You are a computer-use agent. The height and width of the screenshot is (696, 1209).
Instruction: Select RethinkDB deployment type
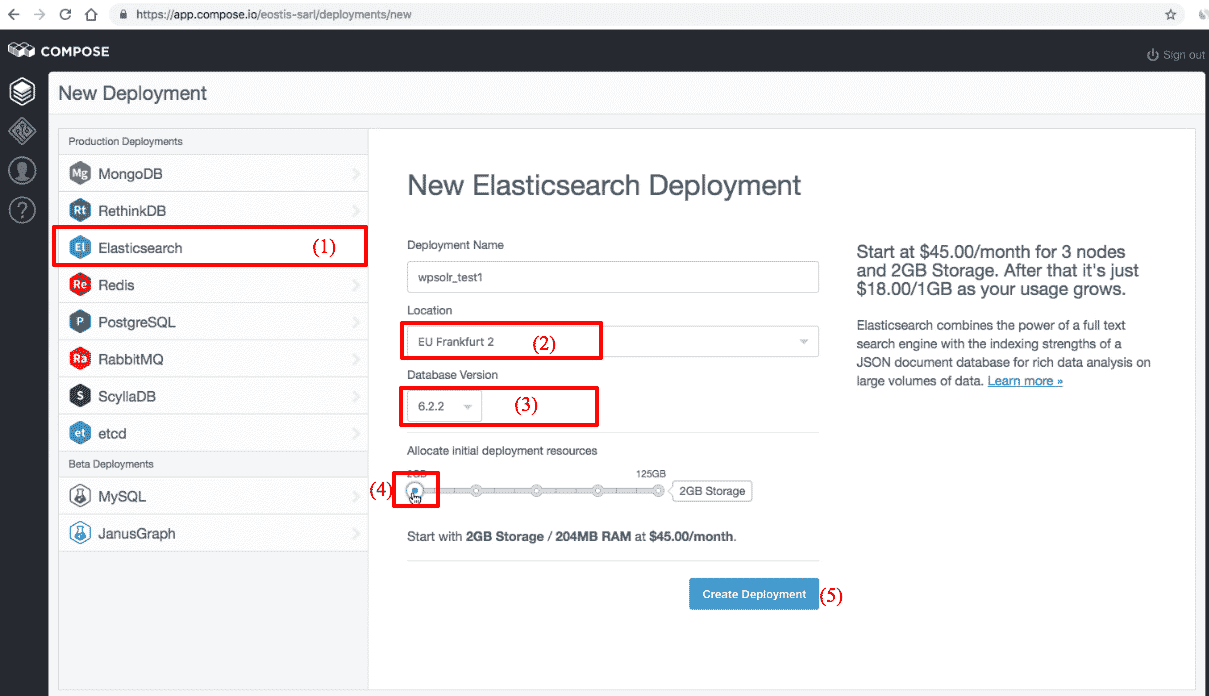pyautogui.click(x=213, y=211)
